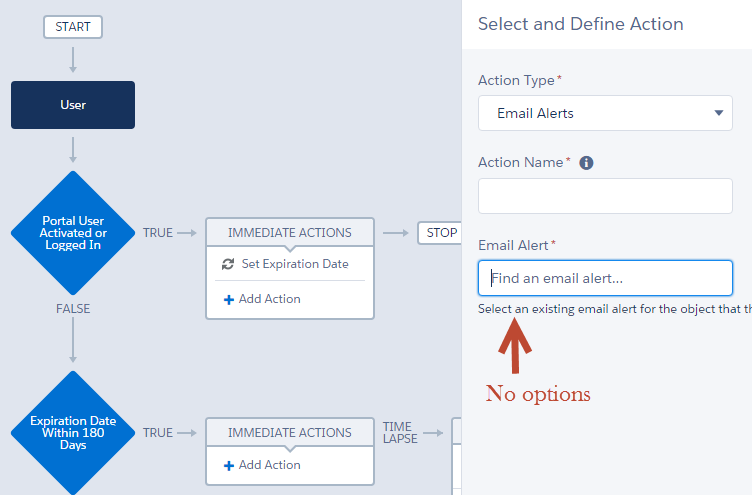Click Add Action text in the lower Immediate Actions box
Viewport: 752px width, 495px height.
(x=269, y=465)
